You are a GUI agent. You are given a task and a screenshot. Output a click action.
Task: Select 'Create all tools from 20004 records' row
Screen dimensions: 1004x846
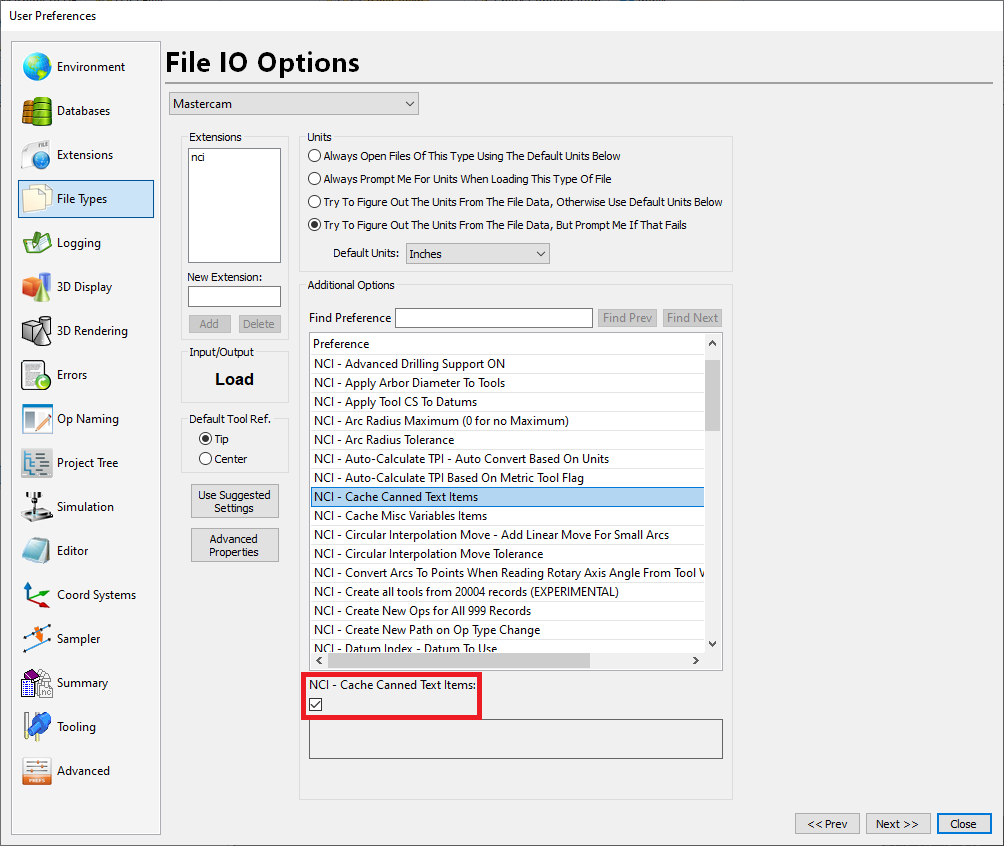(x=507, y=592)
